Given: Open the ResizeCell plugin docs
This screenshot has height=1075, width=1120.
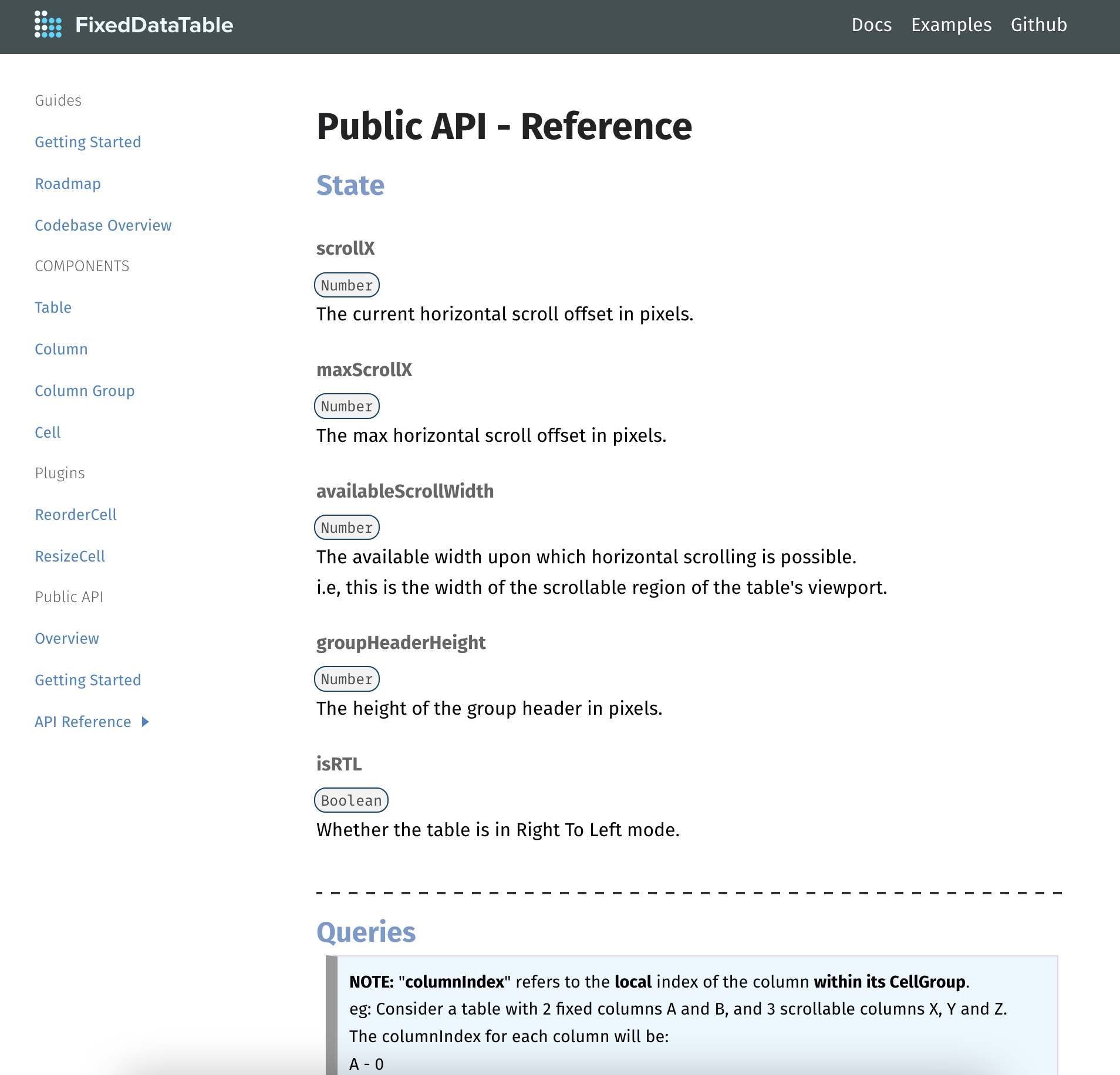Looking at the screenshot, I should tap(70, 556).
